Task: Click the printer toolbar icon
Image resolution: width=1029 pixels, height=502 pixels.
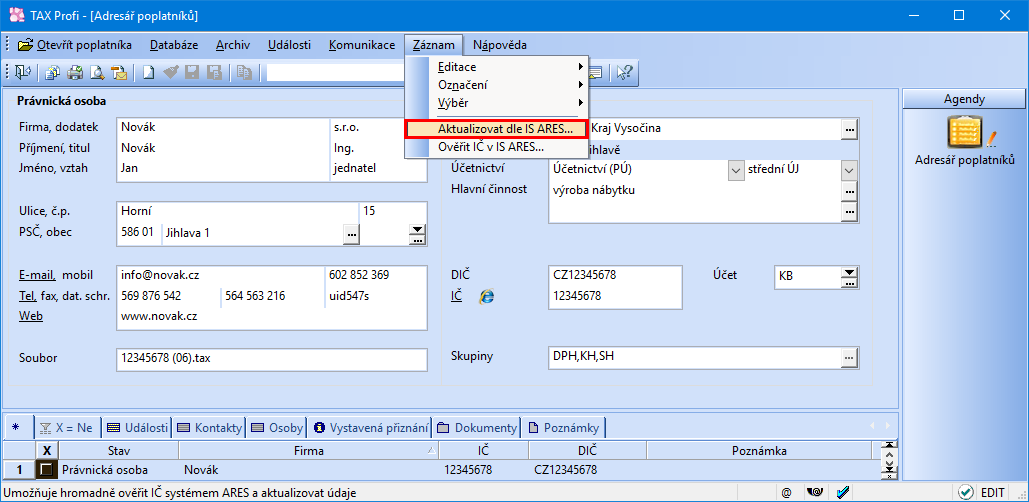Action: coord(75,72)
